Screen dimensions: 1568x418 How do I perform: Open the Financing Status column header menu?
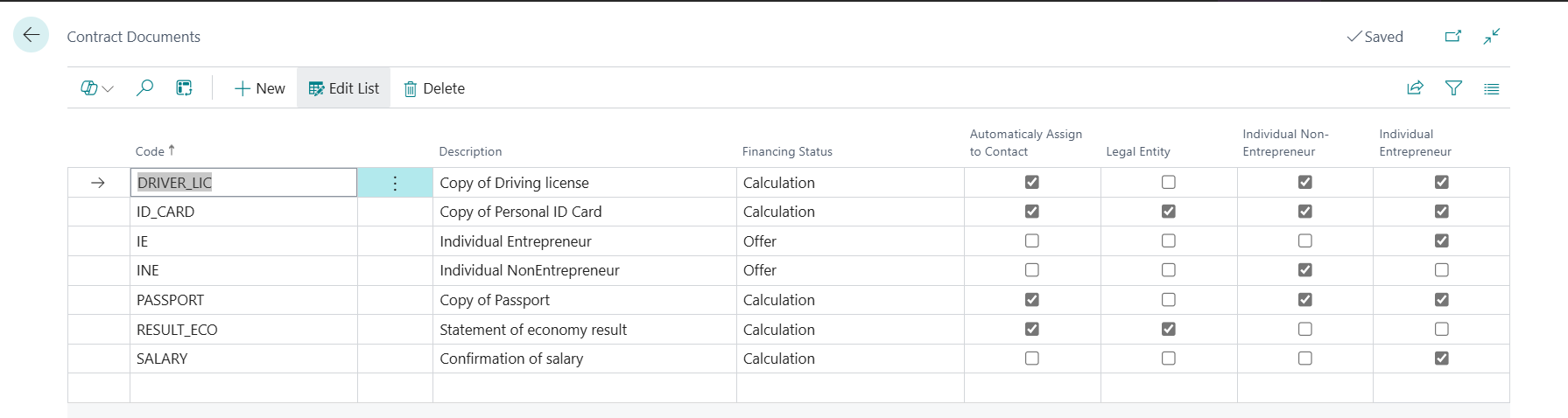pos(787,151)
